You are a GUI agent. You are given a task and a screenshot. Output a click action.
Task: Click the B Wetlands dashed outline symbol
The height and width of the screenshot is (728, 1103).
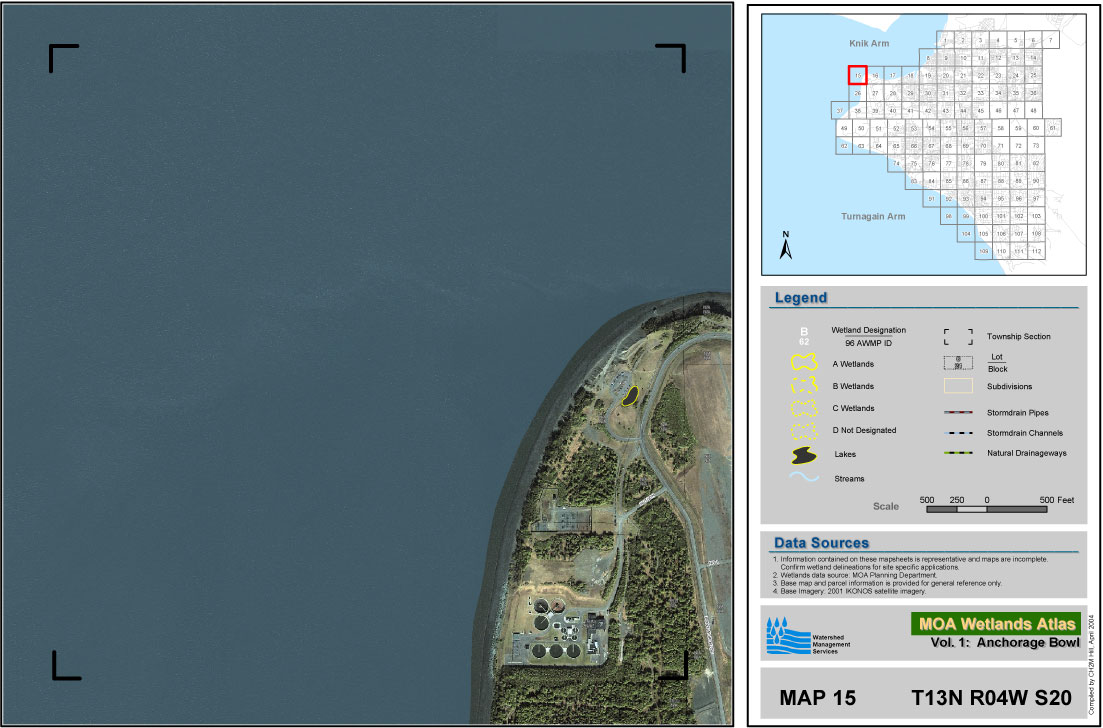[x=804, y=386]
